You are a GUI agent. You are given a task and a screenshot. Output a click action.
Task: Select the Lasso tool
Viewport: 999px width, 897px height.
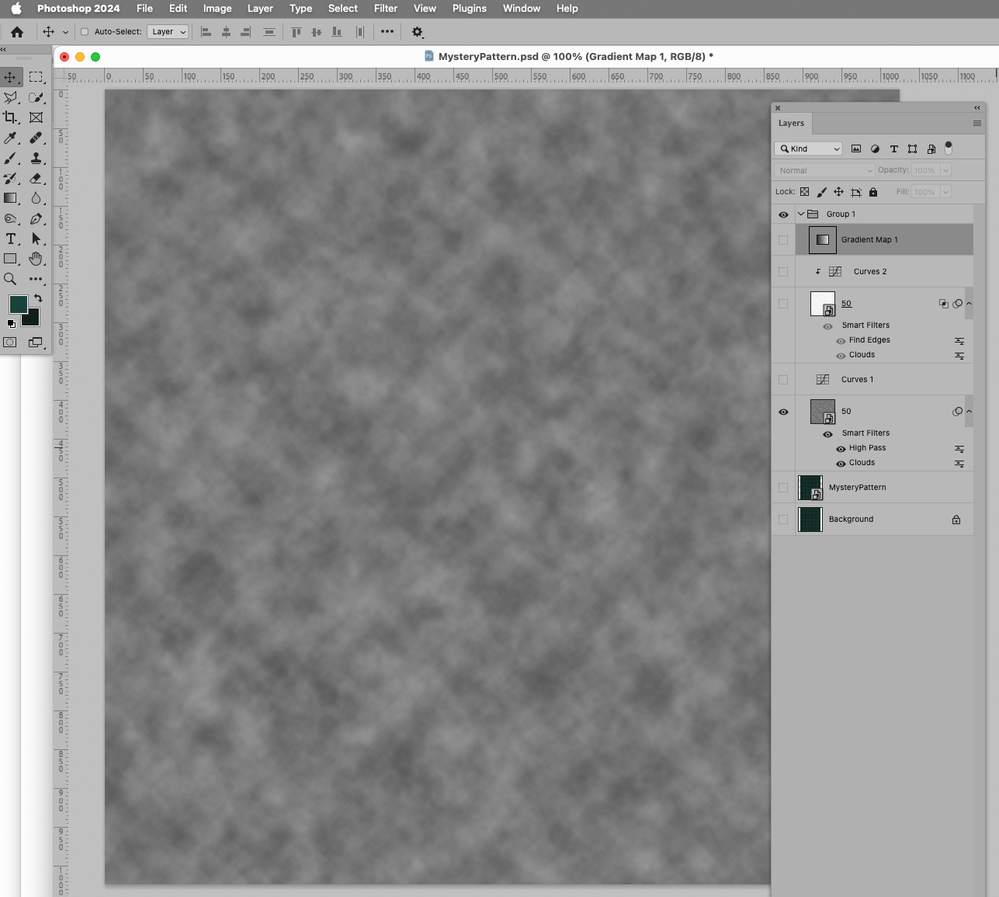click(12, 97)
